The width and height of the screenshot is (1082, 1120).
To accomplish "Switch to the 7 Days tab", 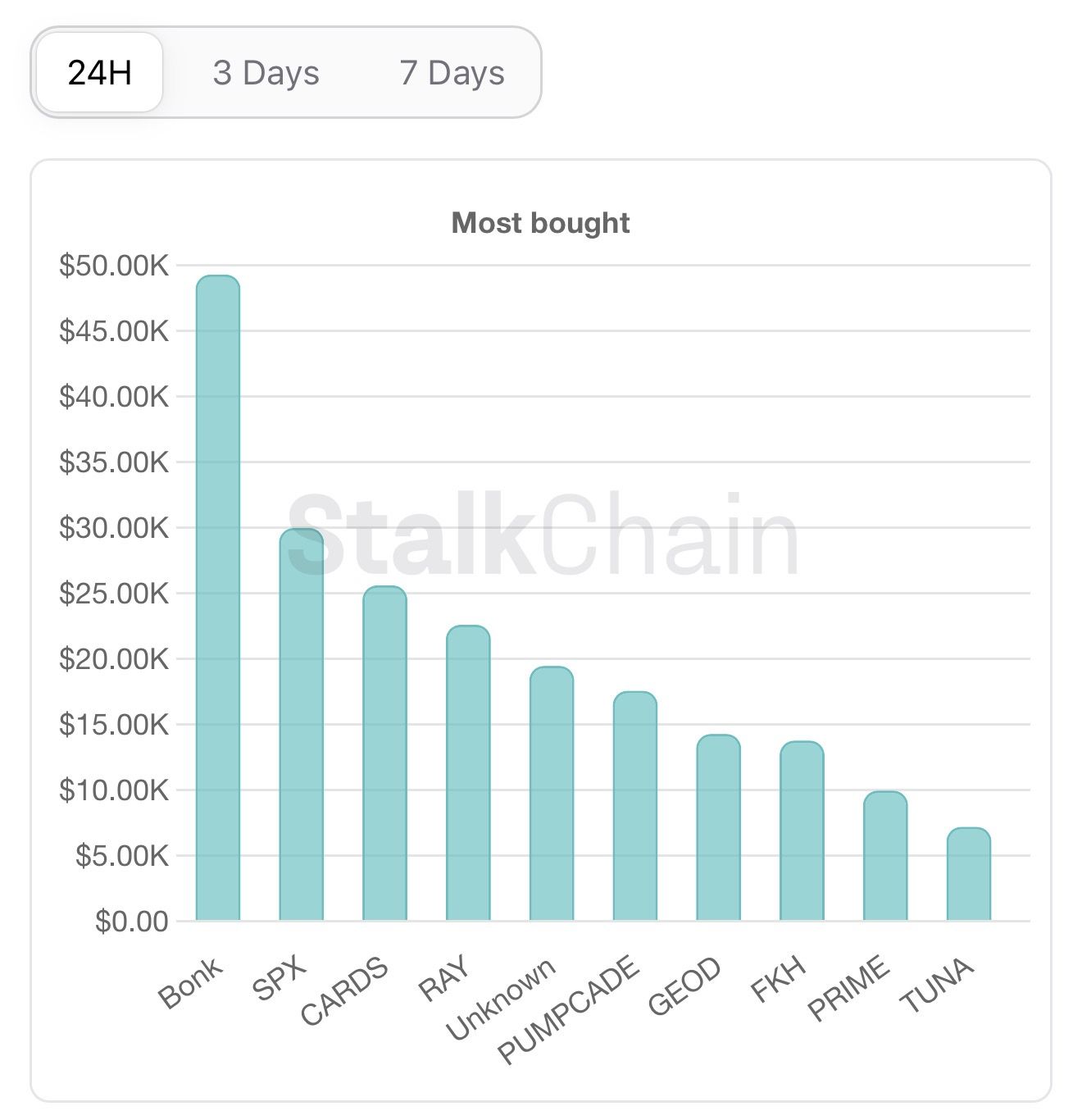I will (452, 73).
